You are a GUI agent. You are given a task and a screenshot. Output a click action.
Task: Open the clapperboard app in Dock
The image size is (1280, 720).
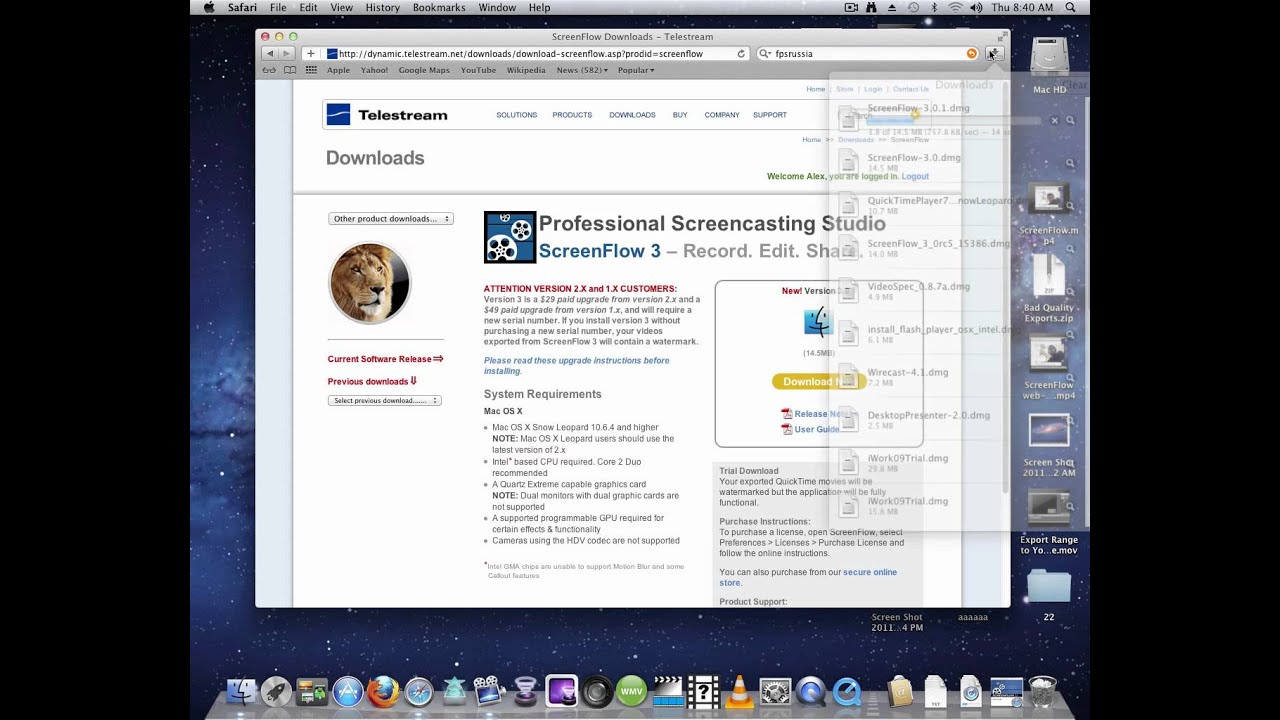pos(667,692)
